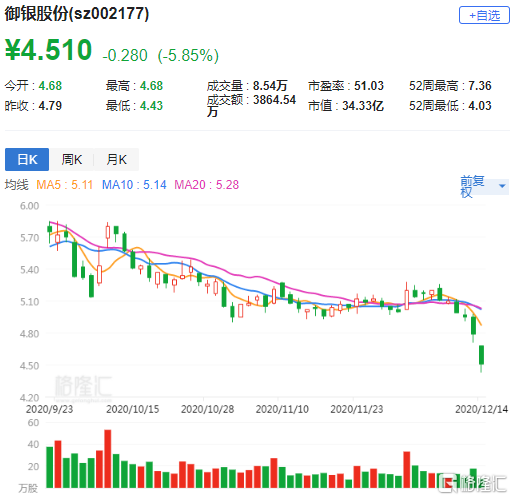Click the 成交额 value 3864.54

click(x=274, y=100)
